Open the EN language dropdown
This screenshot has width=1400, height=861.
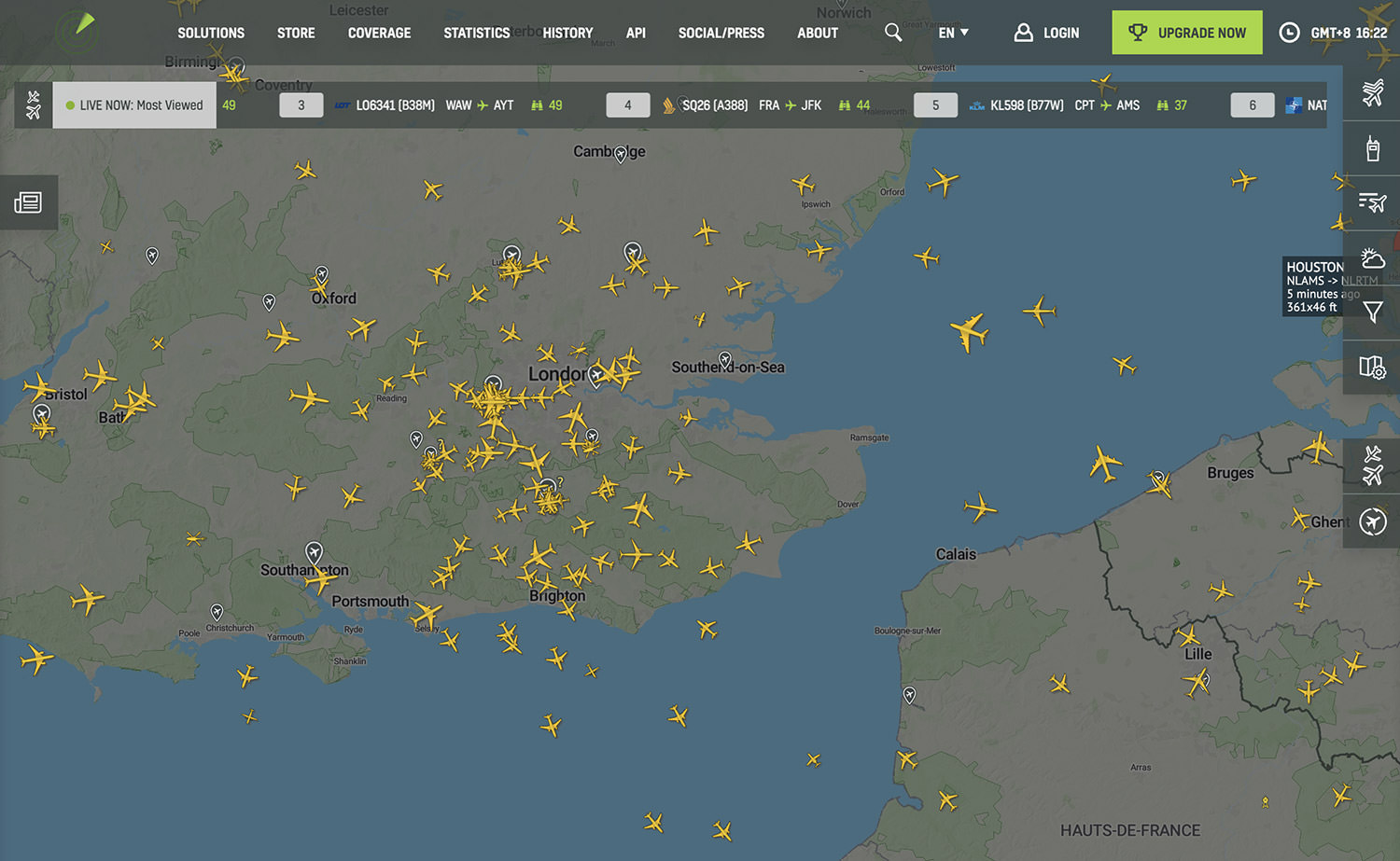coord(953,33)
